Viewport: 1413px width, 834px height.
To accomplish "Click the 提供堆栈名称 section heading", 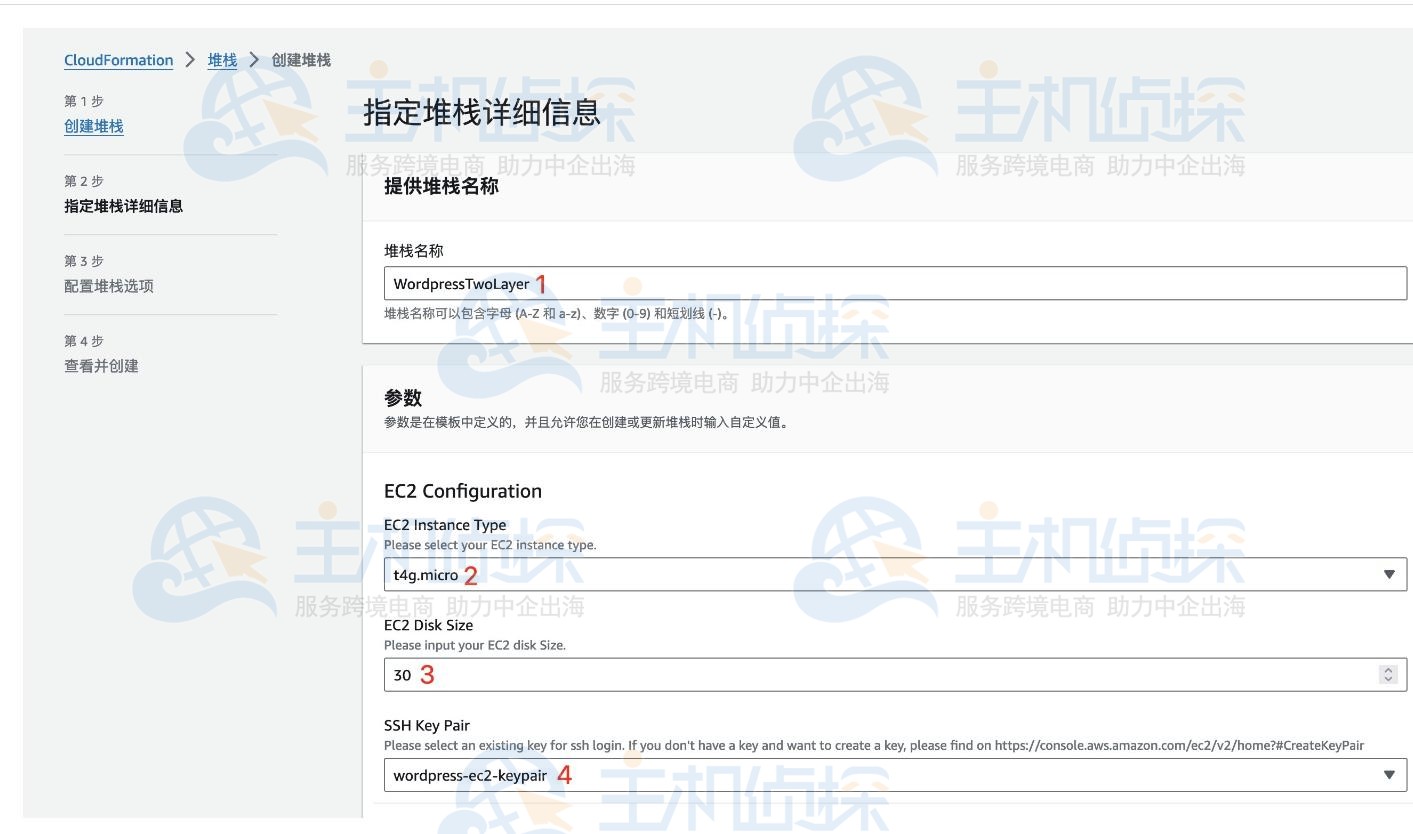I will (441, 186).
